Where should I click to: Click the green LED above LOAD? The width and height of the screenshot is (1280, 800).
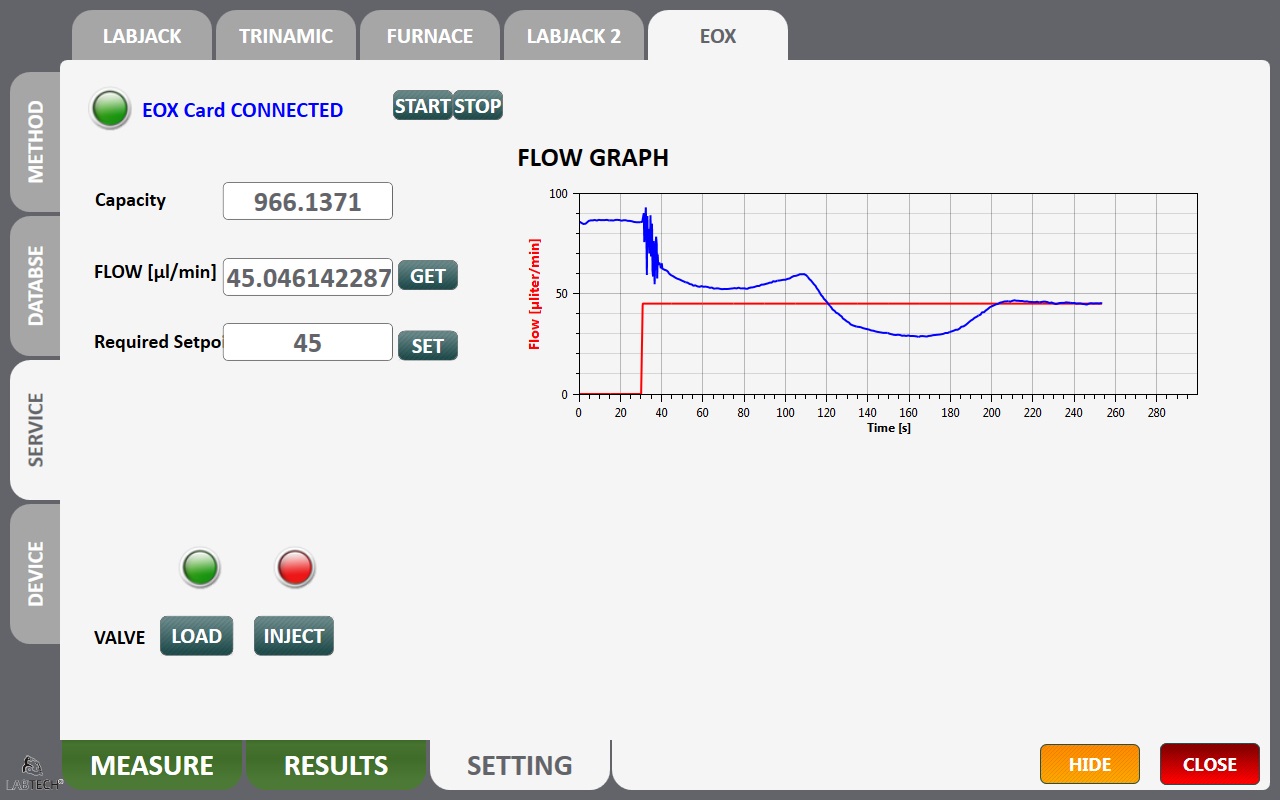(200, 567)
